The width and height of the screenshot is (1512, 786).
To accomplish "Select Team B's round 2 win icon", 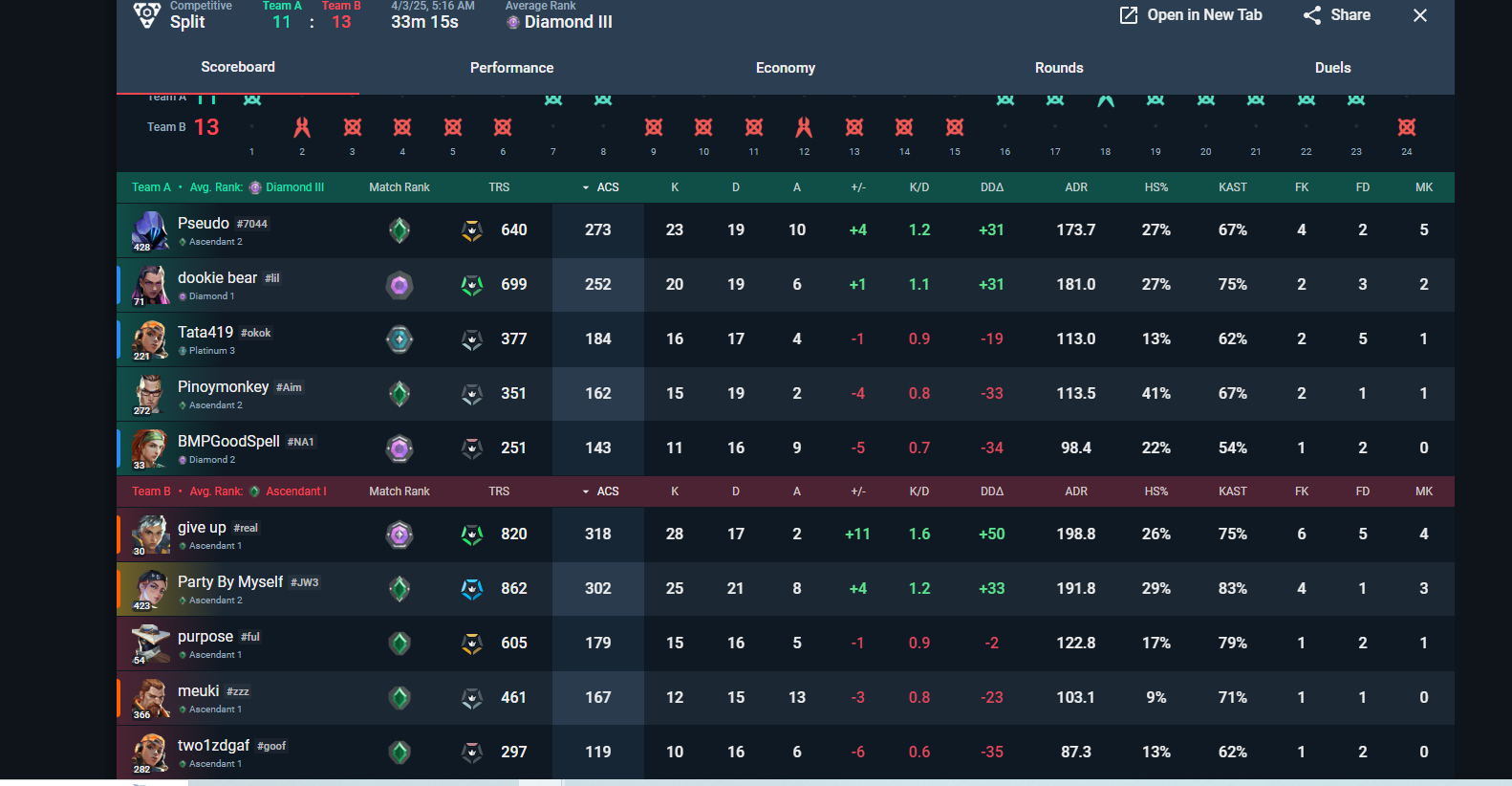I will click(302, 127).
